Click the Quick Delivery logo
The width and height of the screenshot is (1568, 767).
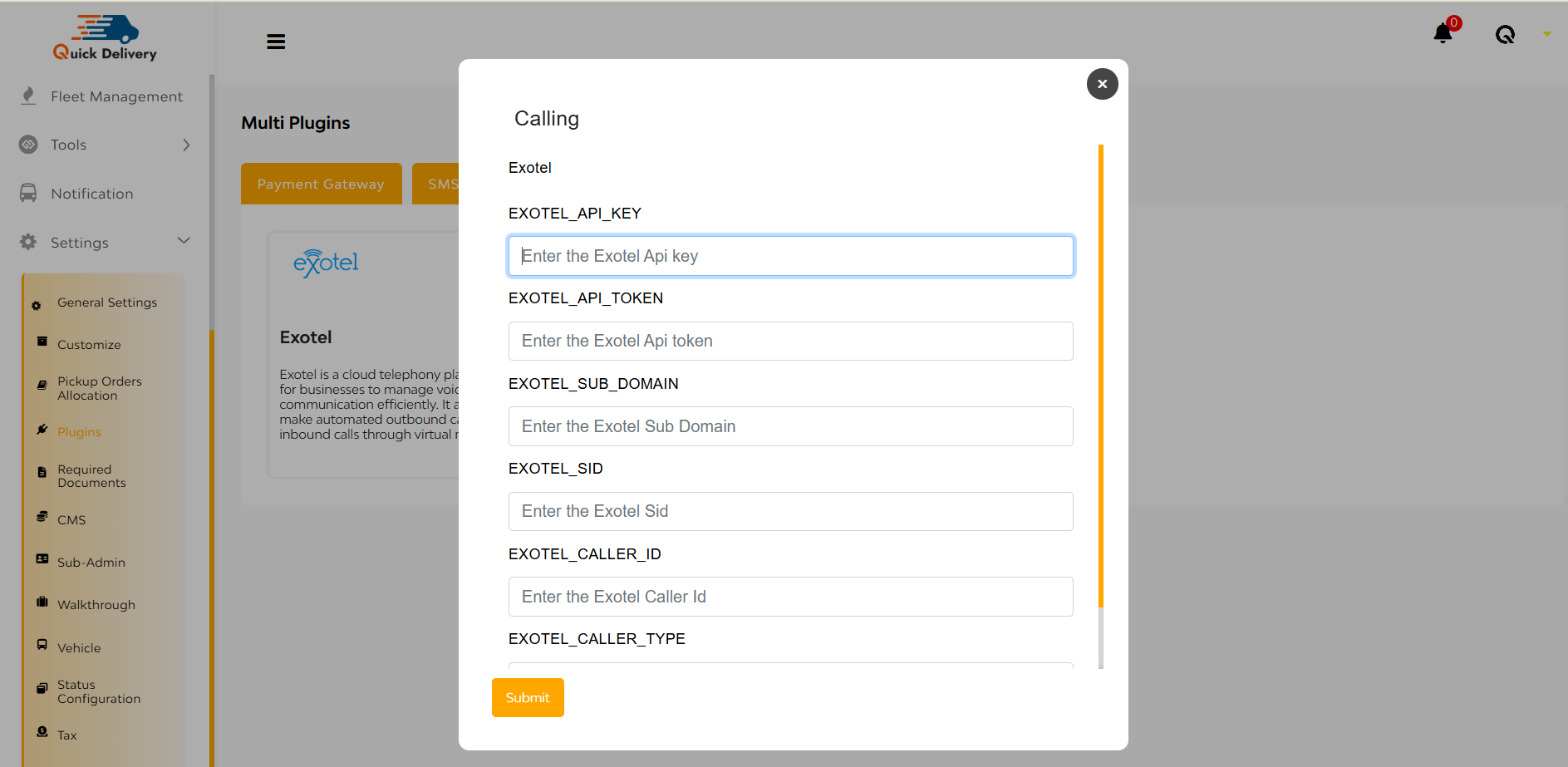pyautogui.click(x=105, y=38)
